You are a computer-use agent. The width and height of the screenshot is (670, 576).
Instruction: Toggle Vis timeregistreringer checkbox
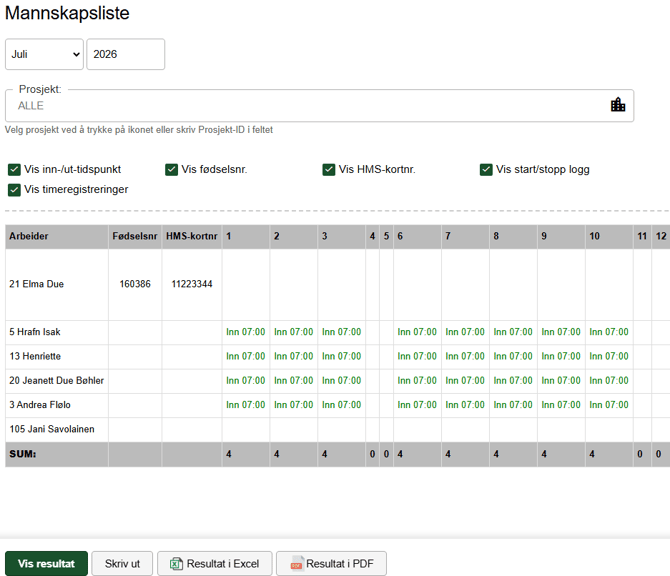pos(14,190)
